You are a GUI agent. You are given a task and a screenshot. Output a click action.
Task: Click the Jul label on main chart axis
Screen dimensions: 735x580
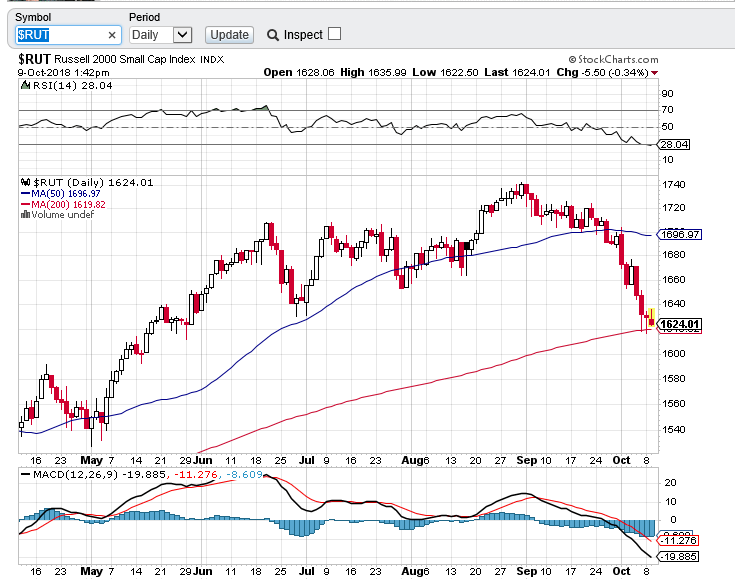307,460
